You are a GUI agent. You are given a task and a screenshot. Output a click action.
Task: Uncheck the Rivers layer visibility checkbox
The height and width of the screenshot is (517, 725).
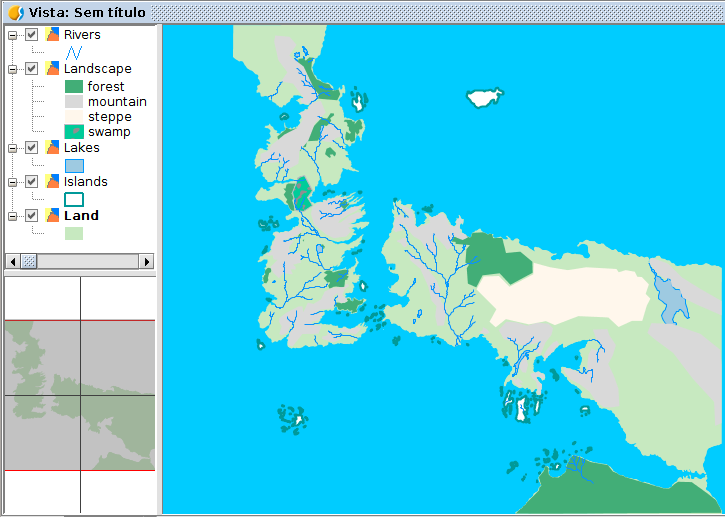(x=32, y=35)
